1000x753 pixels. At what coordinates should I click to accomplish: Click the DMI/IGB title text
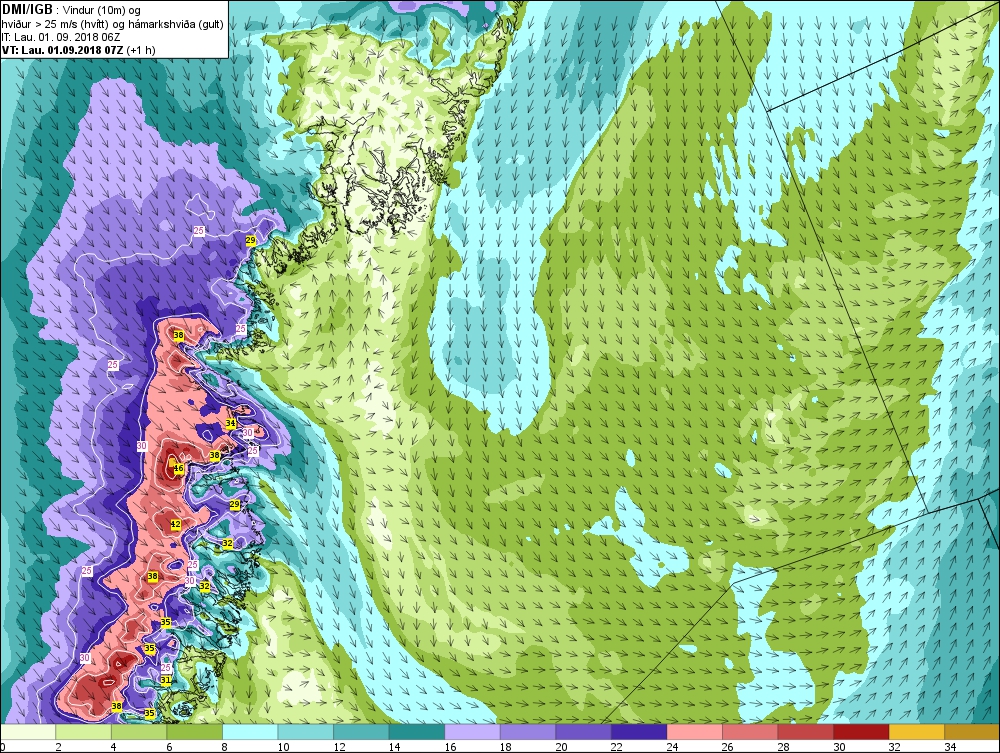(27, 10)
